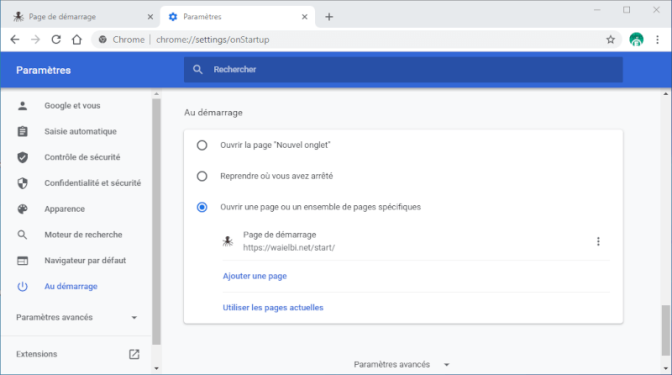Open Contrôle de sécurité section

click(x=82, y=157)
